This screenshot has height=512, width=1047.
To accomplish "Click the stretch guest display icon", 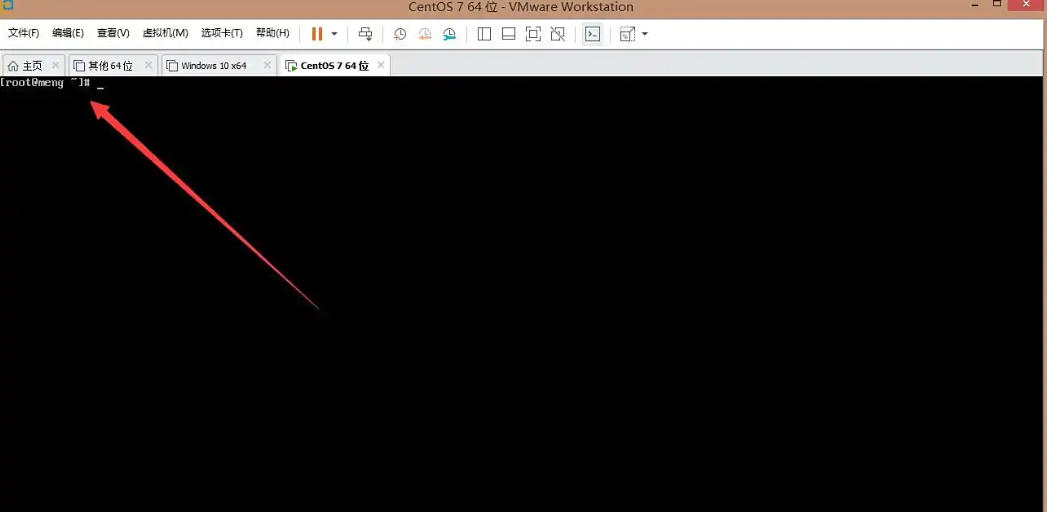I will 627,34.
